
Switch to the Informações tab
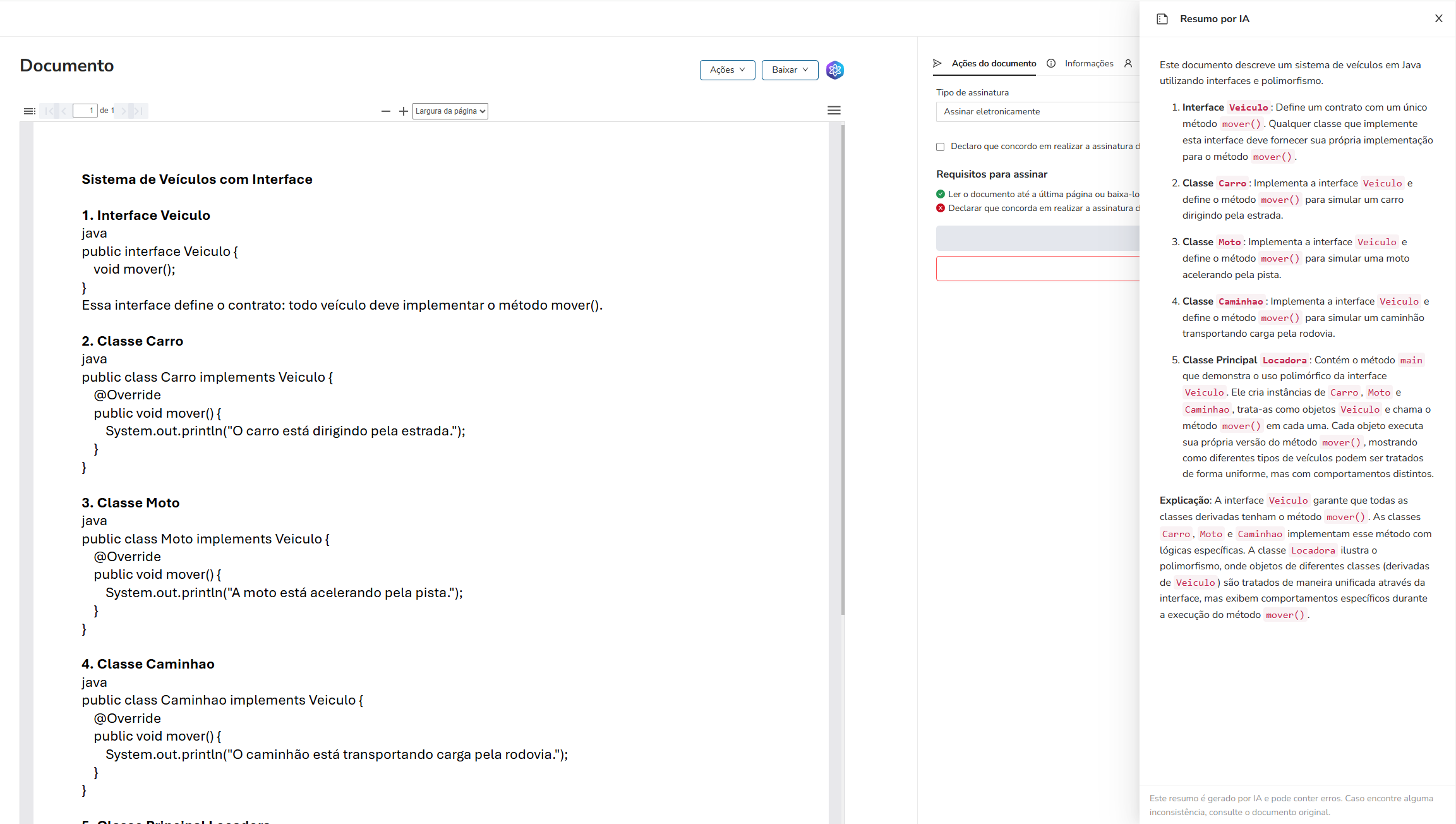click(1088, 63)
